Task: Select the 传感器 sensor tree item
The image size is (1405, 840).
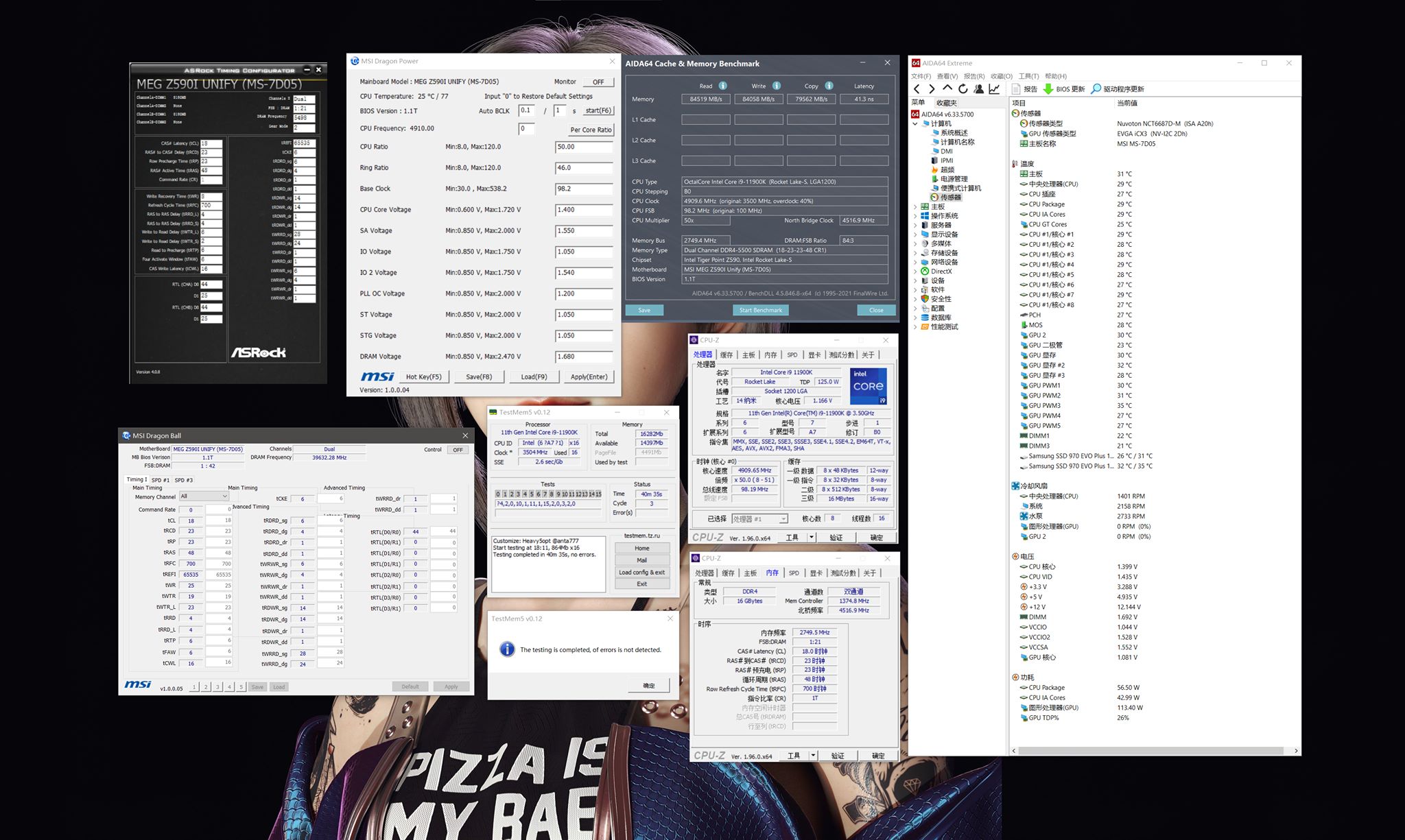Action: click(946, 197)
